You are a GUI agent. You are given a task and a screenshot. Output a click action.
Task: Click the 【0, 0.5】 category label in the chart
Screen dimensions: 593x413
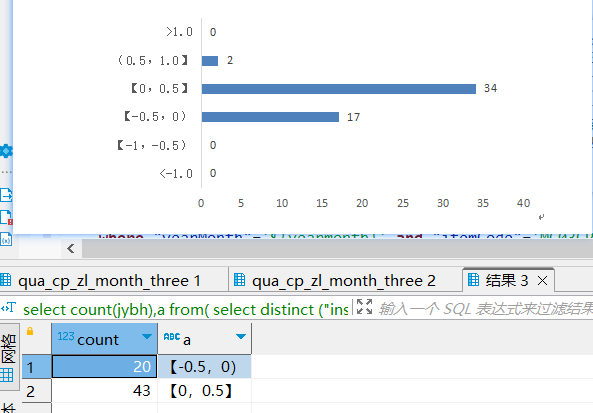pos(159,89)
